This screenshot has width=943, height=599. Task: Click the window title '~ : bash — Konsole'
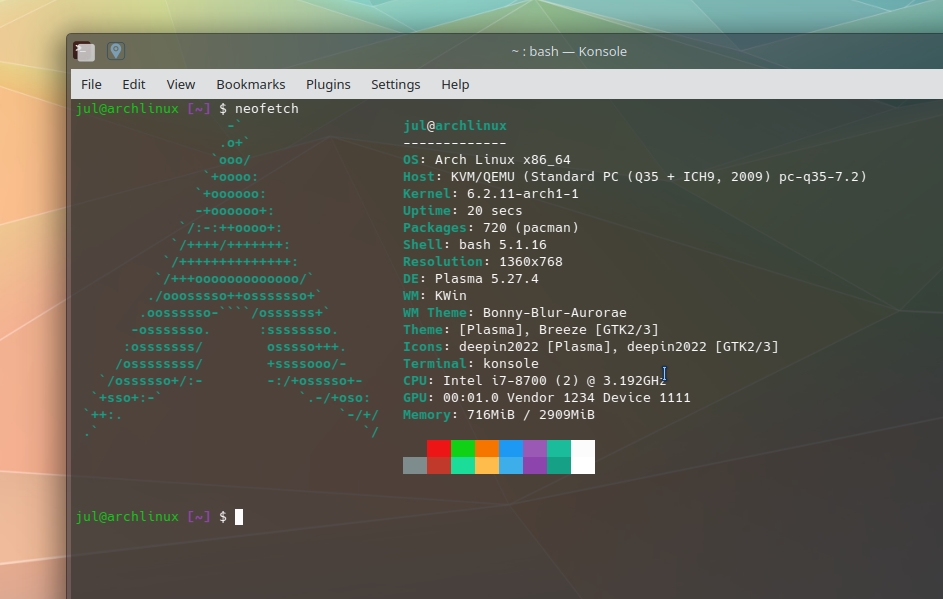[x=569, y=52]
